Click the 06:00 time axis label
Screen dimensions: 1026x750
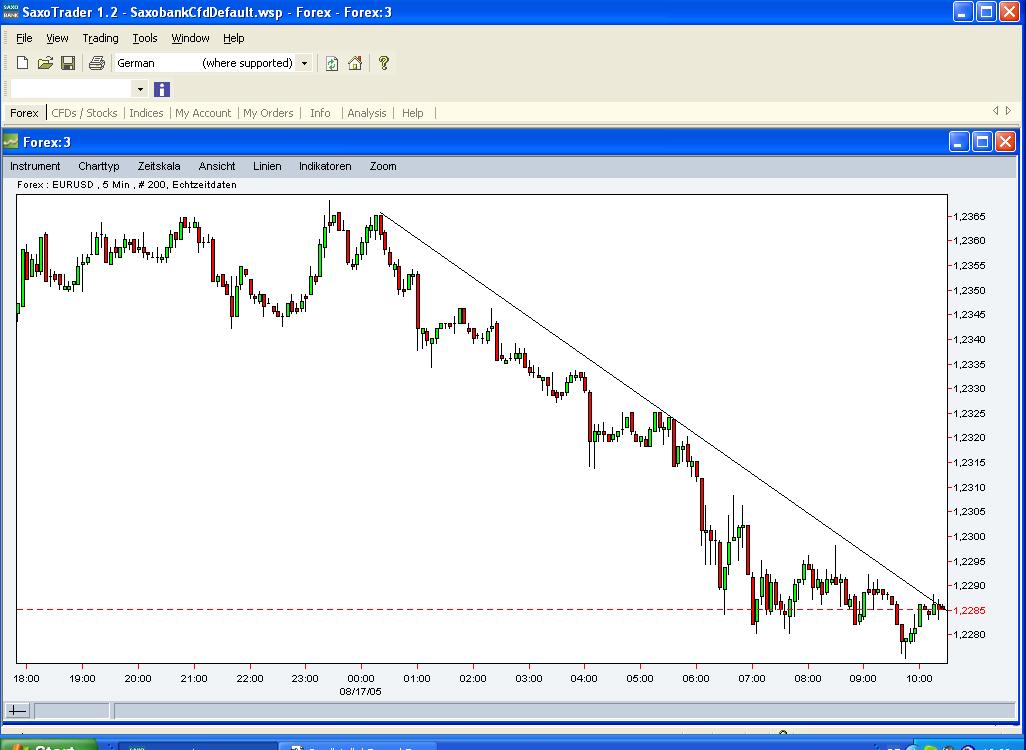tap(696, 679)
